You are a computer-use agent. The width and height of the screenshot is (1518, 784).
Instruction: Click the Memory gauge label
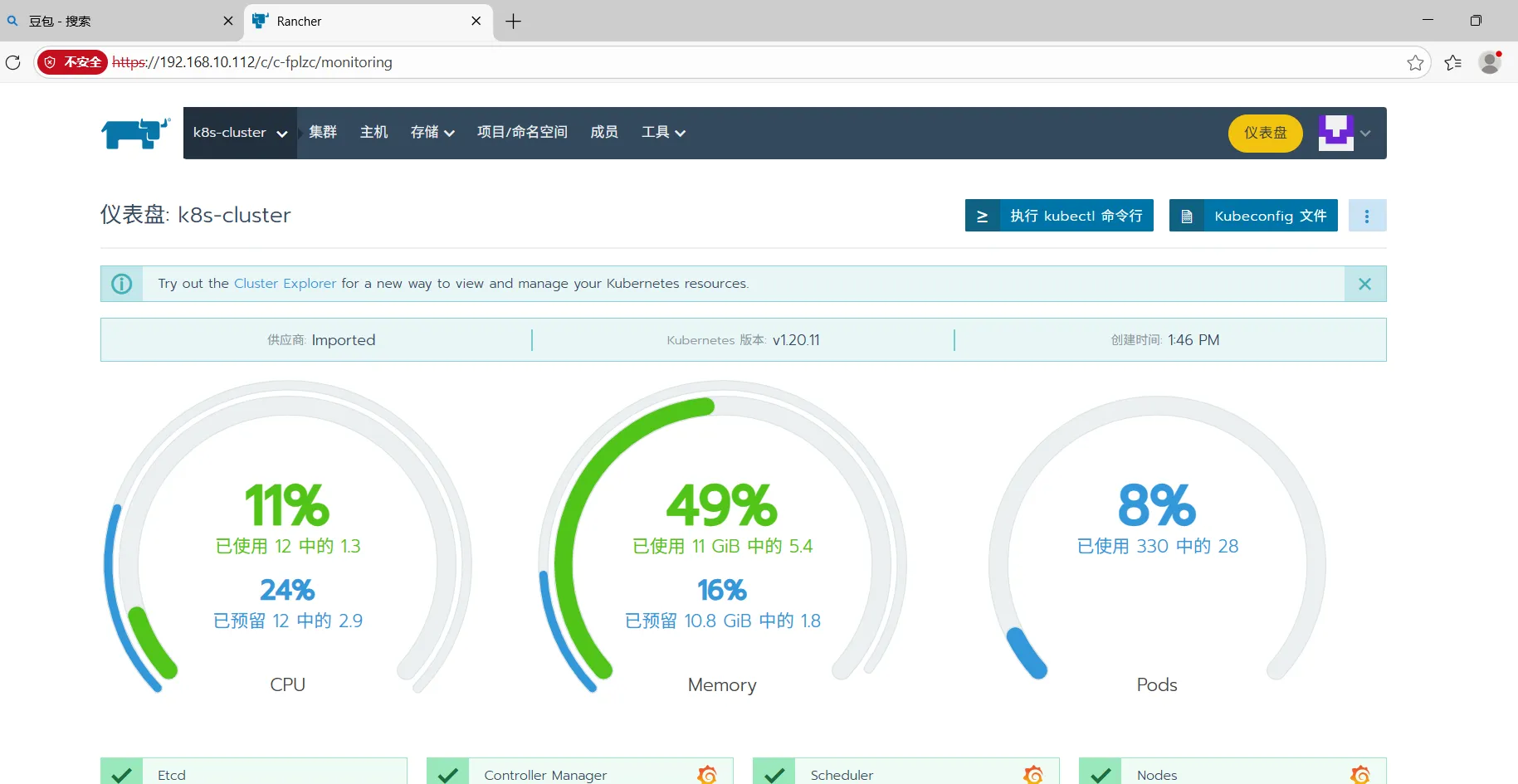722,685
